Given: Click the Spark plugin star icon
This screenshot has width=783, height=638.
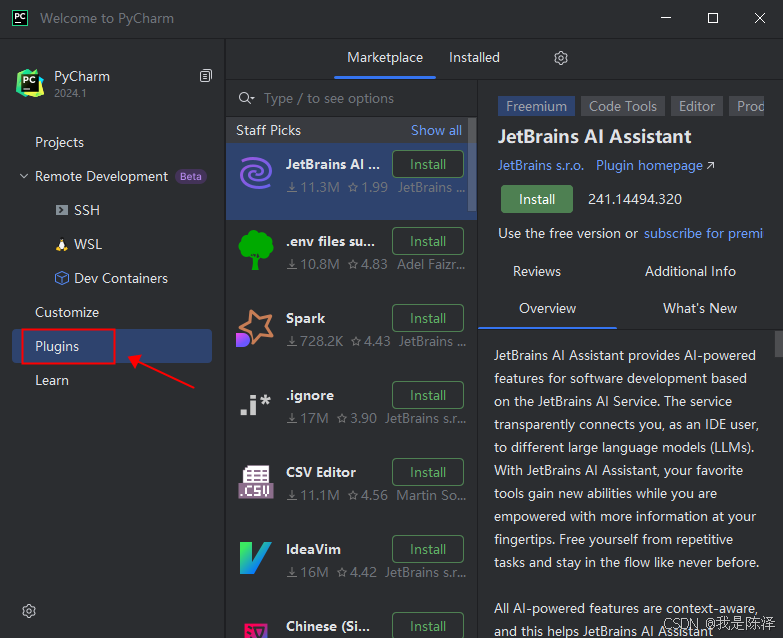Looking at the screenshot, I should 256,327.
